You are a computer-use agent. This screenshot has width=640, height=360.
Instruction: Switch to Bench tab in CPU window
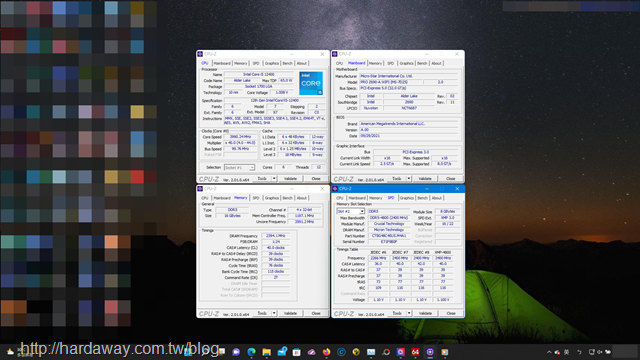(x=287, y=63)
